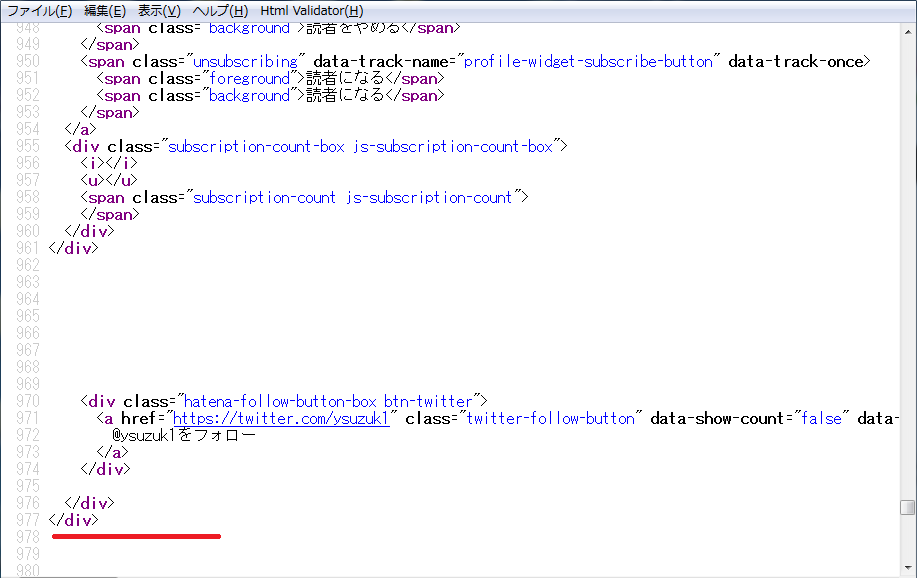
Task: Click 'foreground' class value on line 951
Action: click(x=249, y=78)
